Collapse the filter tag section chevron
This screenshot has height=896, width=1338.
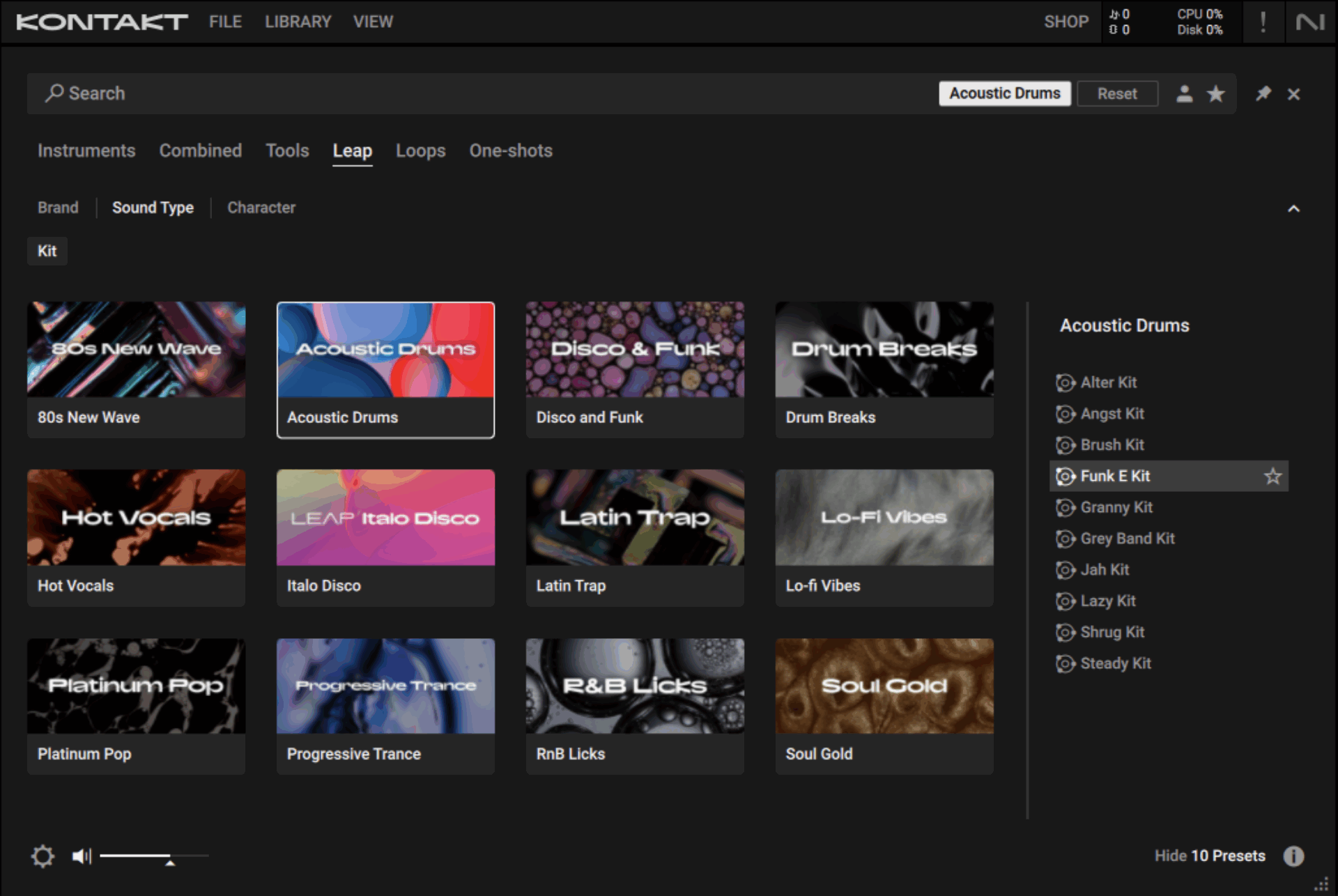[1293, 208]
